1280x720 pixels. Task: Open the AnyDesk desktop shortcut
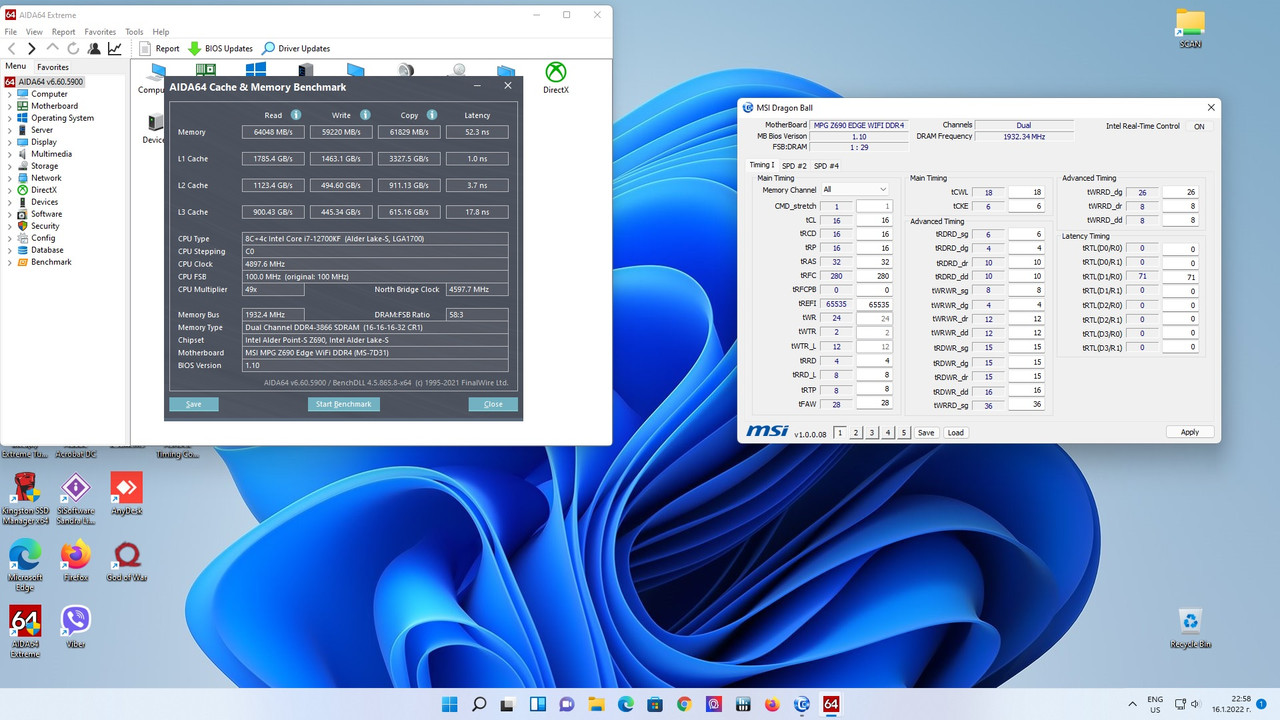pyautogui.click(x=126, y=494)
